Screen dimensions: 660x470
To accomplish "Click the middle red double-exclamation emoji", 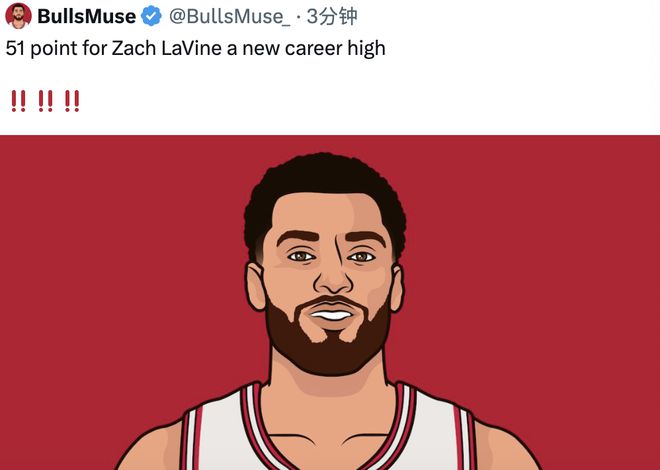I will (x=45, y=101).
